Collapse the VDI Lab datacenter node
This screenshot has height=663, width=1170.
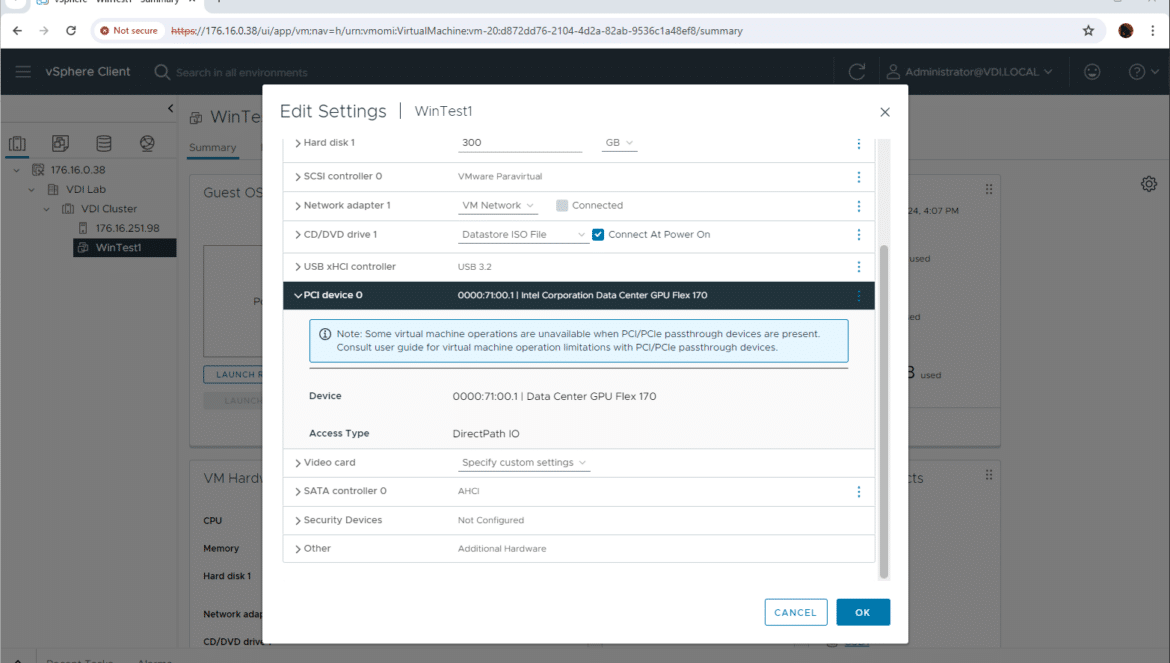tap(31, 189)
